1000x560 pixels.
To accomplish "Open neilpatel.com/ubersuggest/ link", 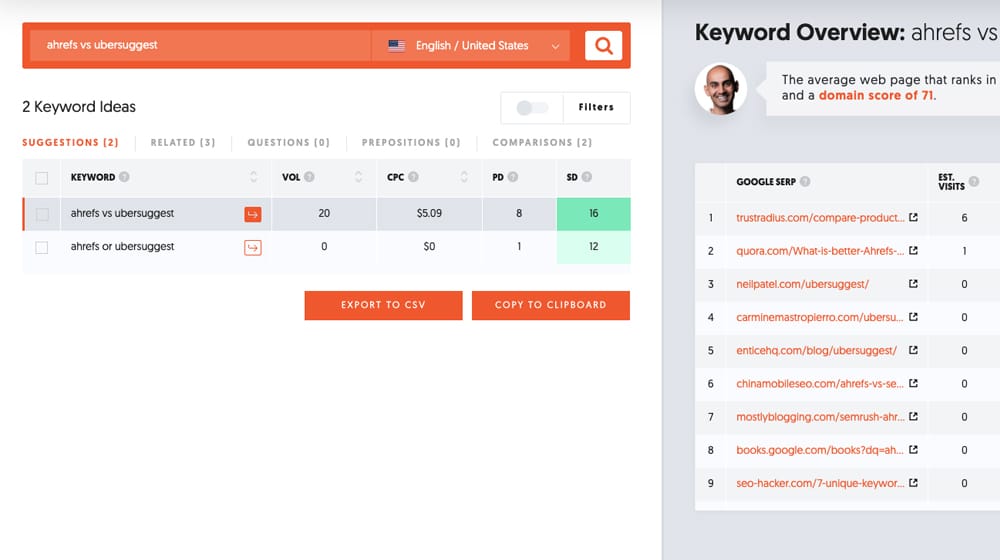I will 802,284.
